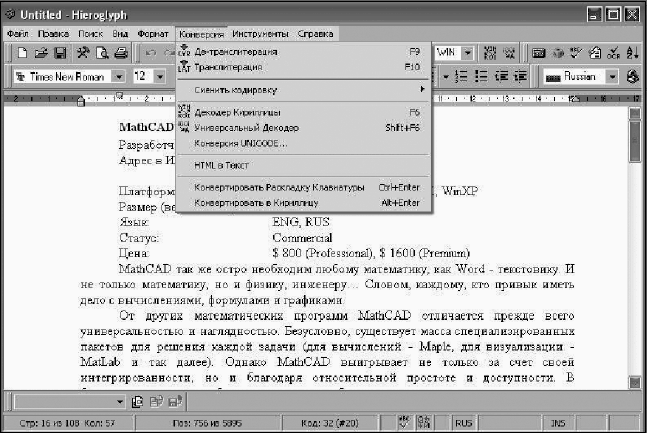
Task: Choose Универсальный Декодер from menu
Action: coord(246,128)
